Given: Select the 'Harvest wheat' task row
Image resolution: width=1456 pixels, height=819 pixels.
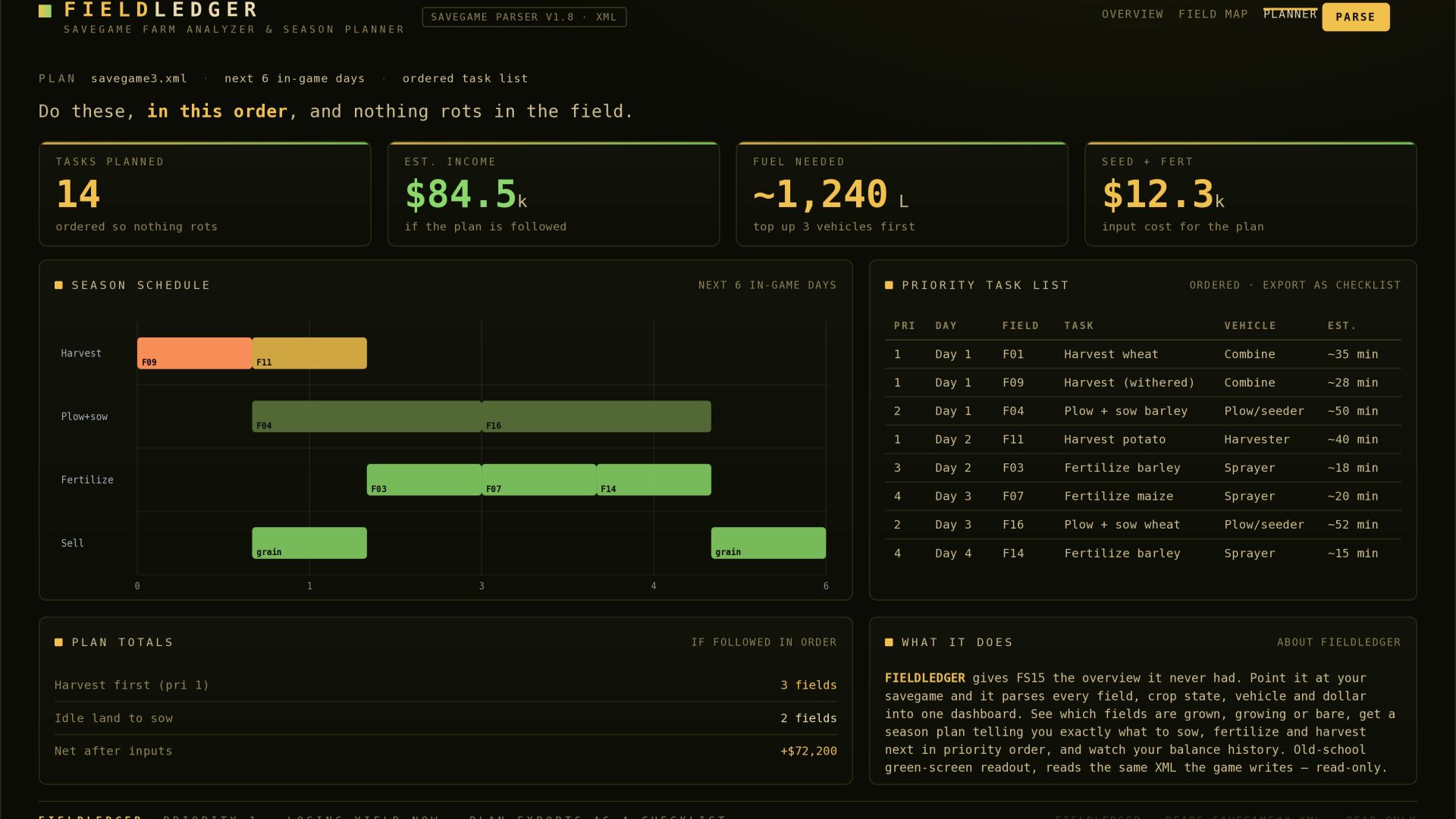Looking at the screenshot, I should 1143,354.
